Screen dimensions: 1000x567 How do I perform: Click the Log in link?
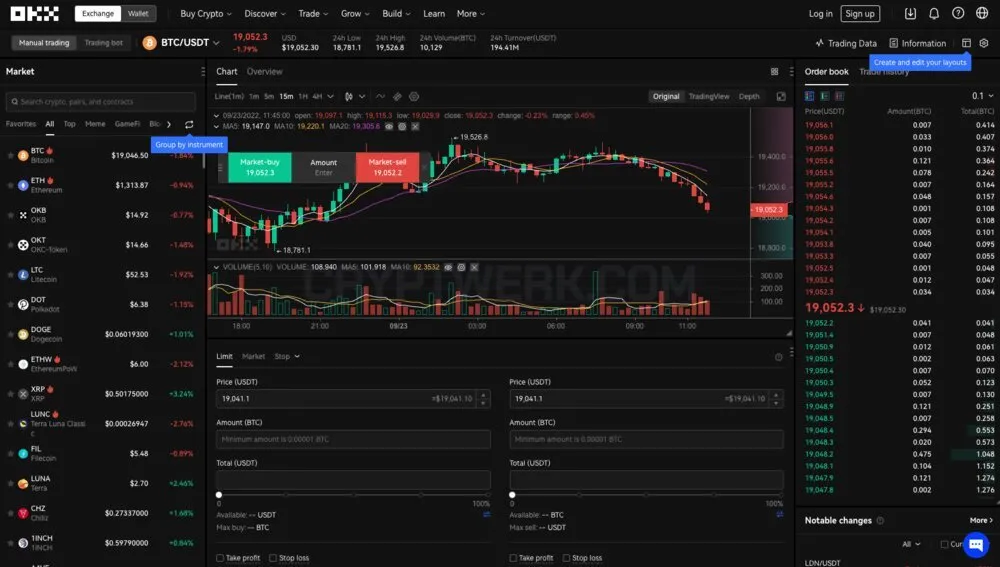click(820, 13)
